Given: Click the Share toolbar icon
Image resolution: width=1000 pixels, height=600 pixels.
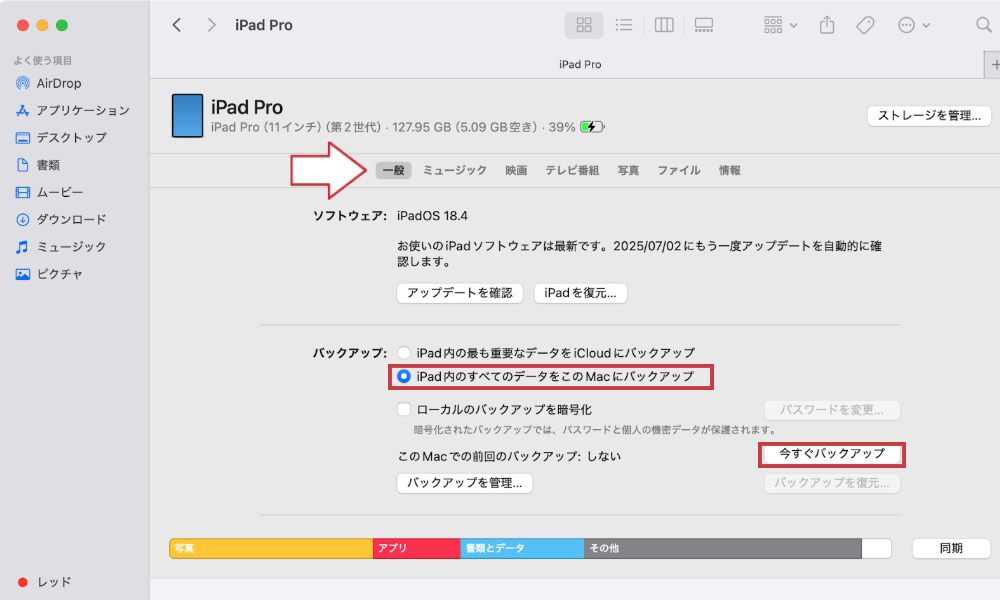Looking at the screenshot, I should tap(827, 25).
